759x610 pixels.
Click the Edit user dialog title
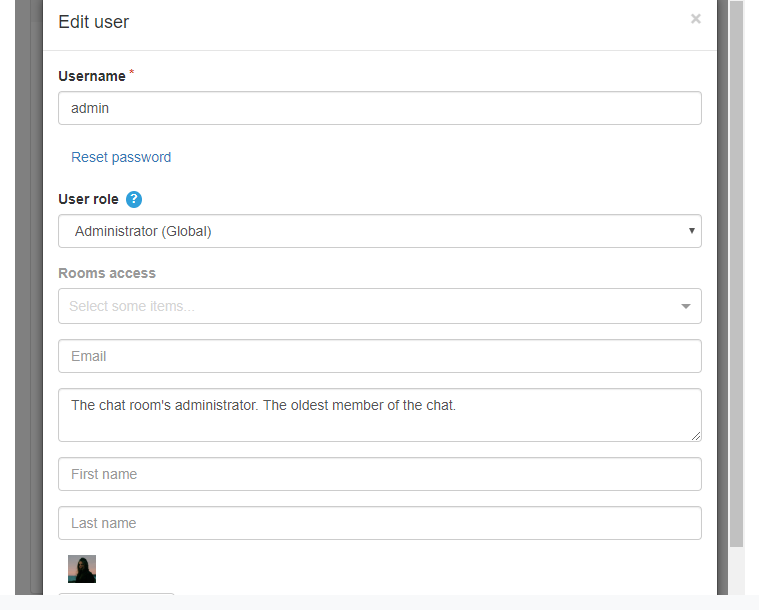[x=93, y=22]
